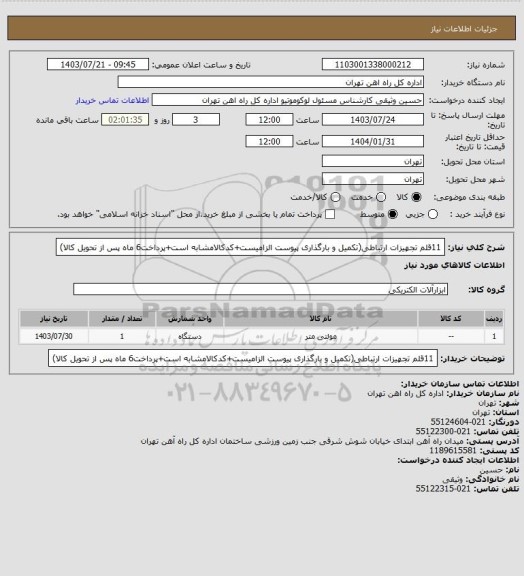Click the postal code 1189615581

pyautogui.click(x=453, y=450)
